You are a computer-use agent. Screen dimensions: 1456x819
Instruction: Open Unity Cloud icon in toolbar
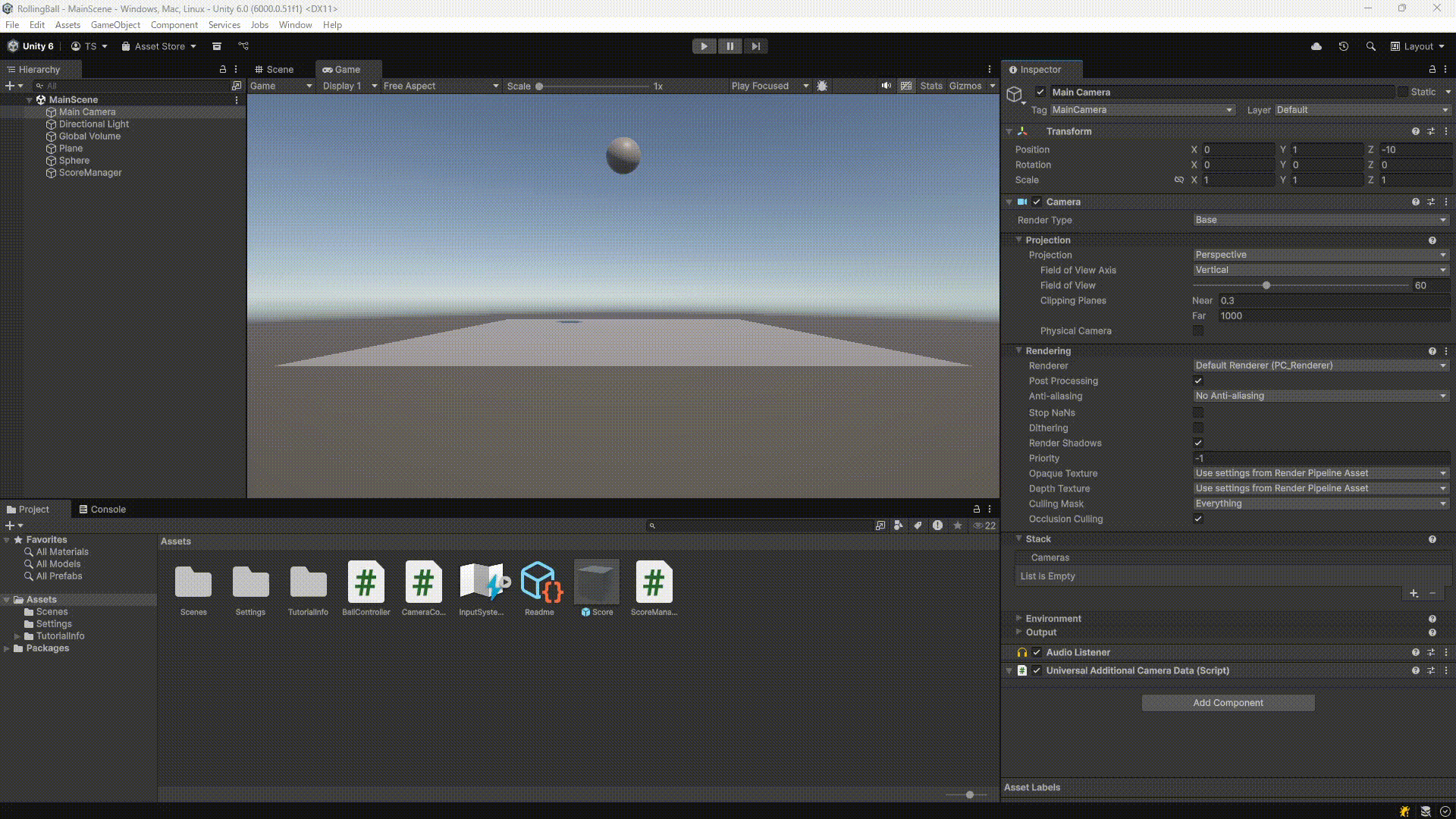coord(1316,46)
